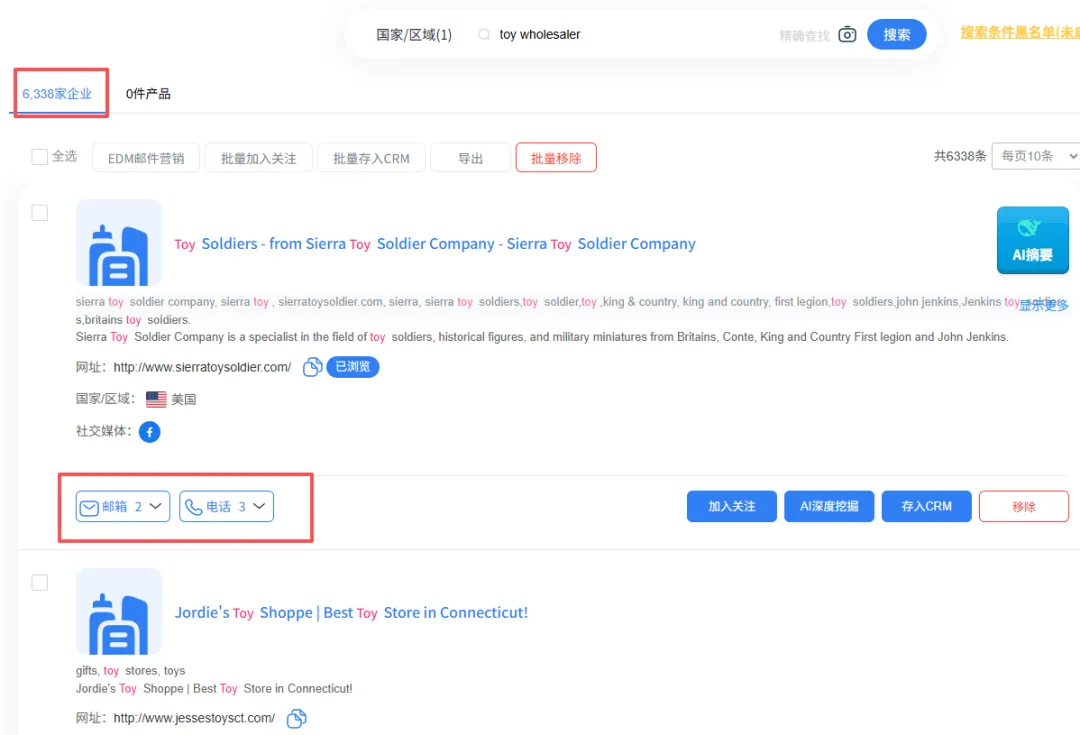
Task: Click the United States flag icon
Action: pyautogui.click(x=156, y=399)
